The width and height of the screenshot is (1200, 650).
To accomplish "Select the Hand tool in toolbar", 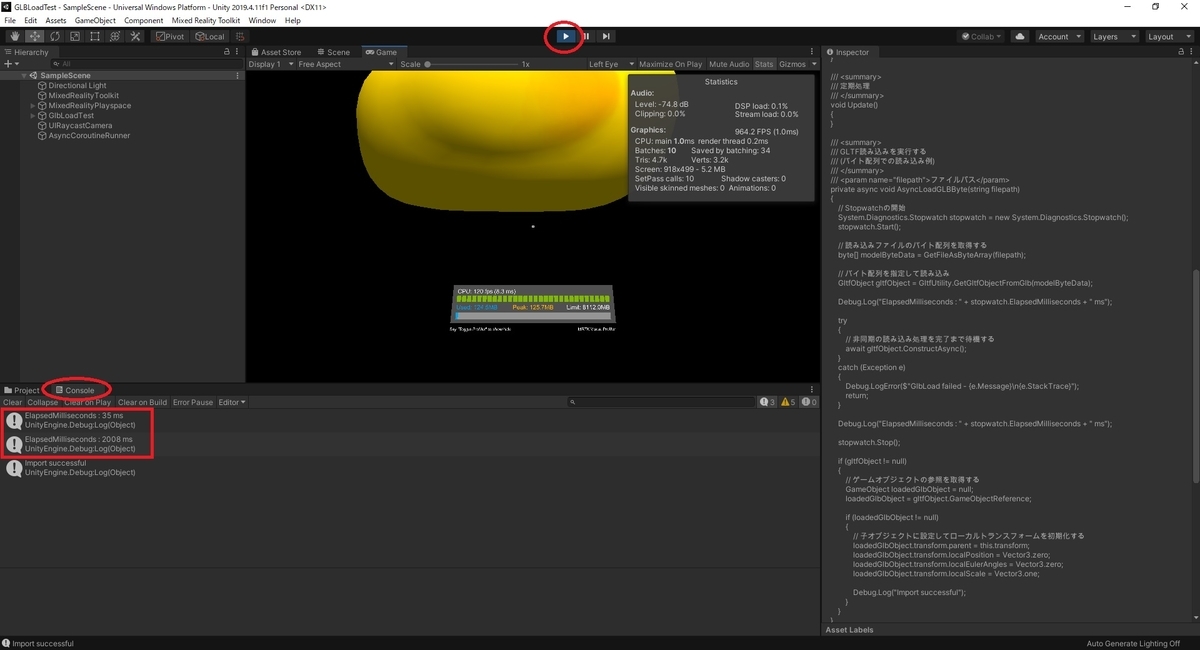I will click(x=14, y=36).
